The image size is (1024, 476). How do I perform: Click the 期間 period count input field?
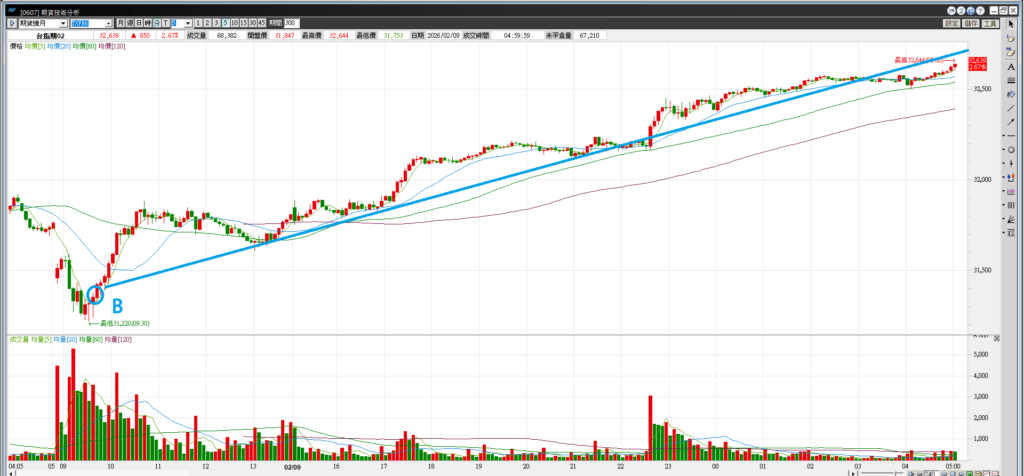click(x=290, y=22)
